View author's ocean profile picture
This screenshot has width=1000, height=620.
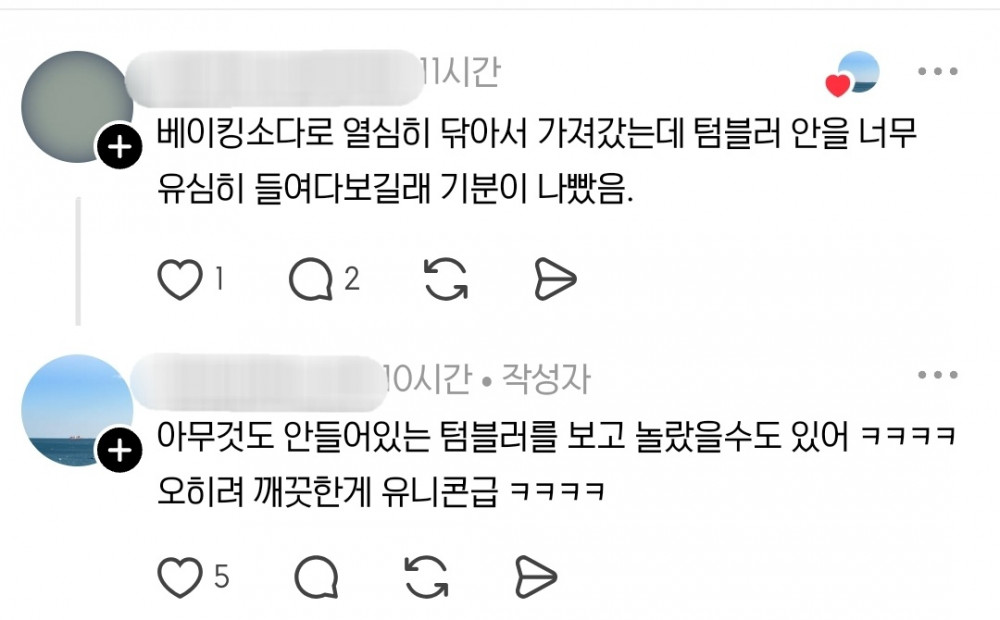[x=77, y=410]
